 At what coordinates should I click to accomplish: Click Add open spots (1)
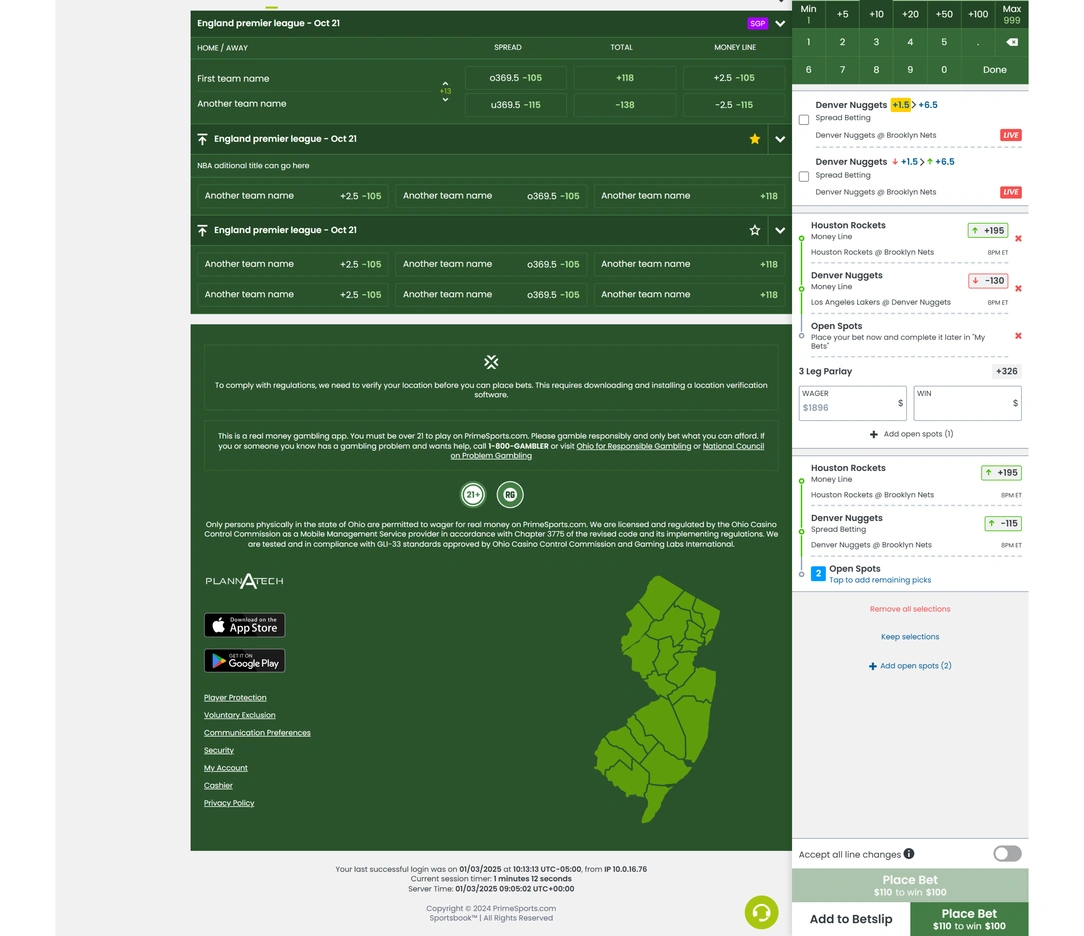(911, 434)
